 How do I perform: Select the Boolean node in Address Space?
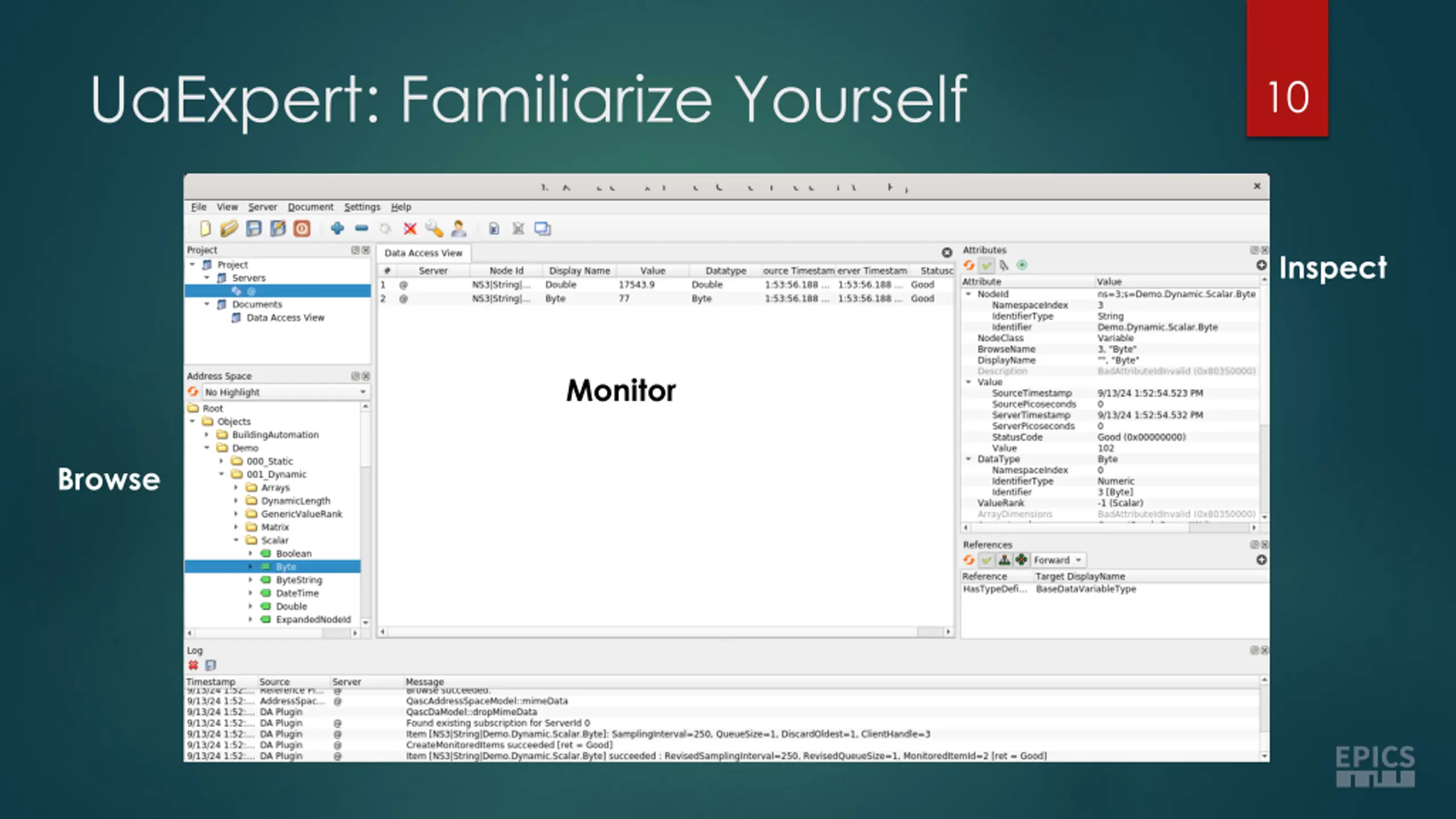[x=293, y=553]
